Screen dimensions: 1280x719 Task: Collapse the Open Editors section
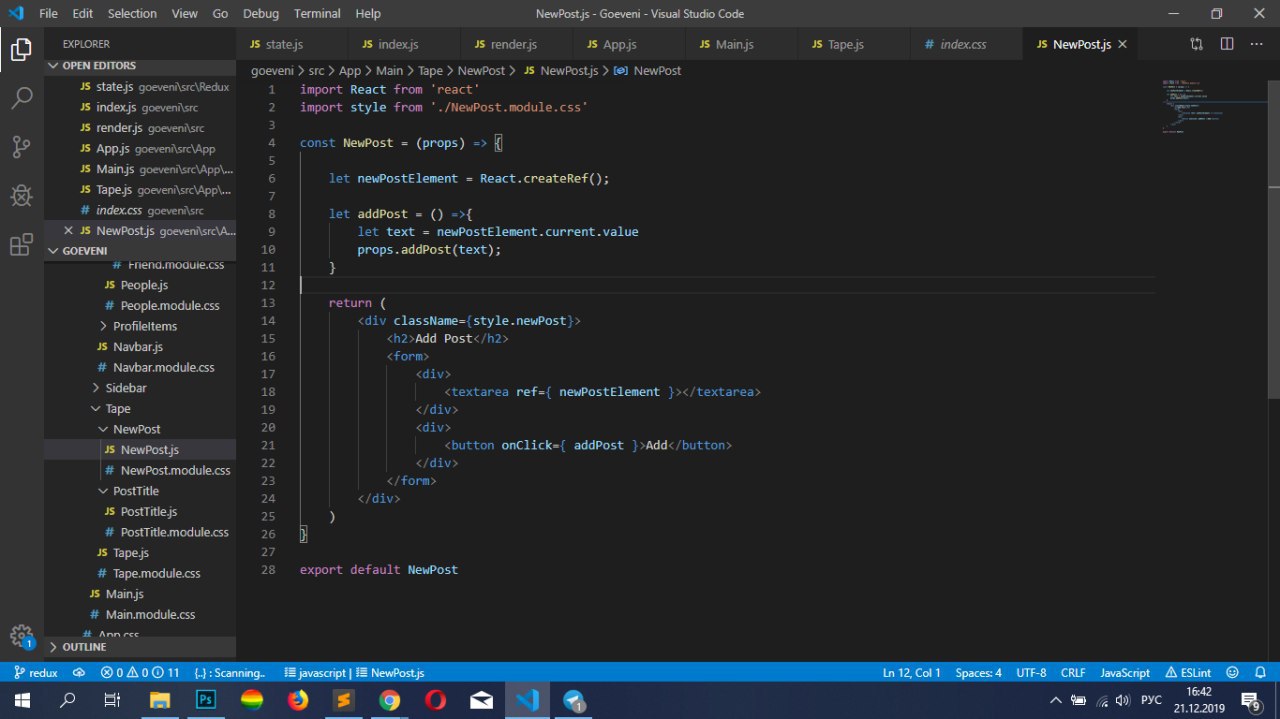98,66
